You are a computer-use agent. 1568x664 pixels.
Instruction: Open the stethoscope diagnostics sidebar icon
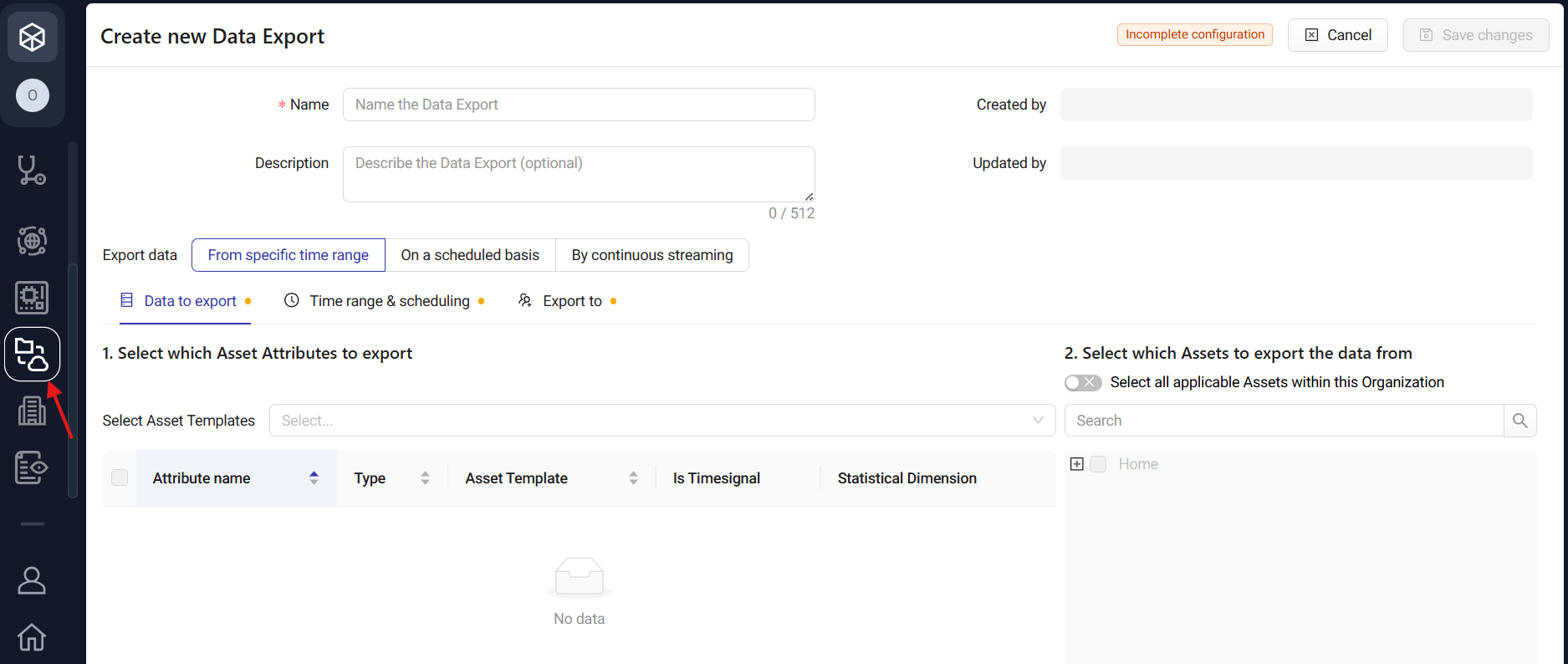32,171
